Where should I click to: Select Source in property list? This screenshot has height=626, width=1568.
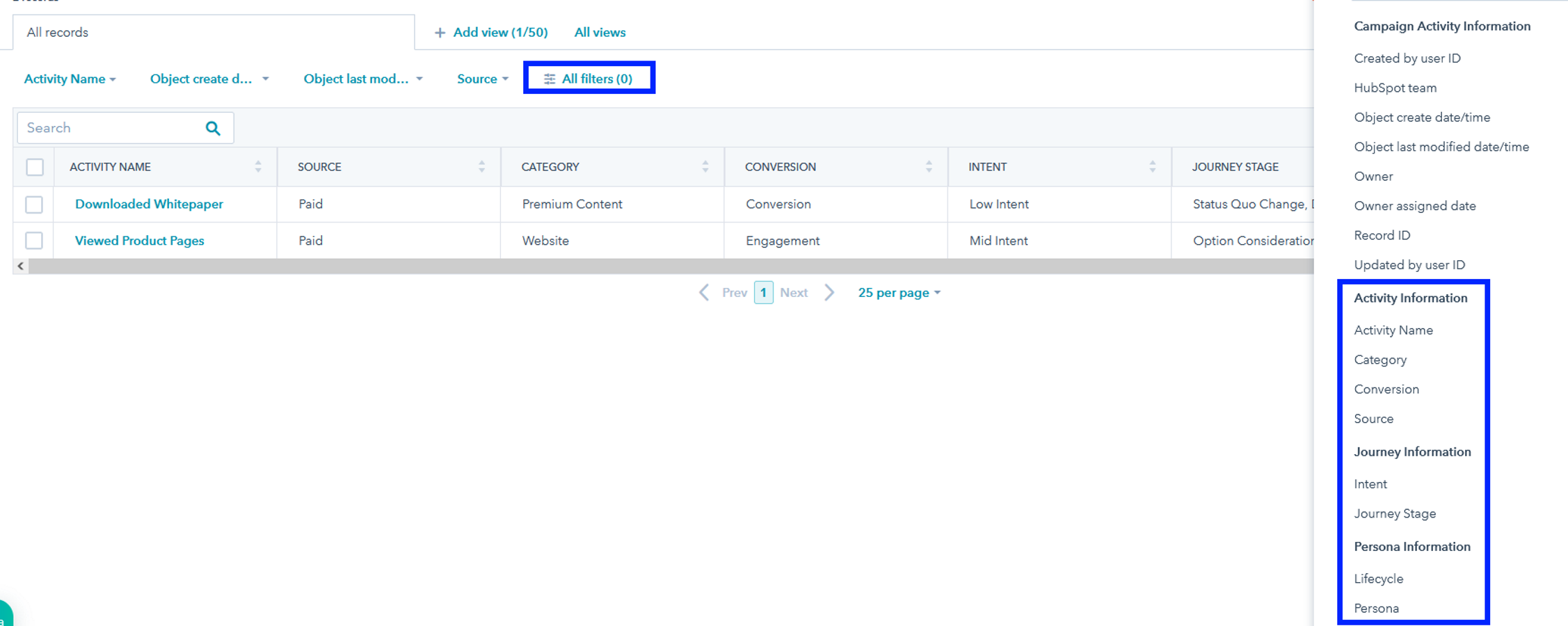coord(1374,419)
